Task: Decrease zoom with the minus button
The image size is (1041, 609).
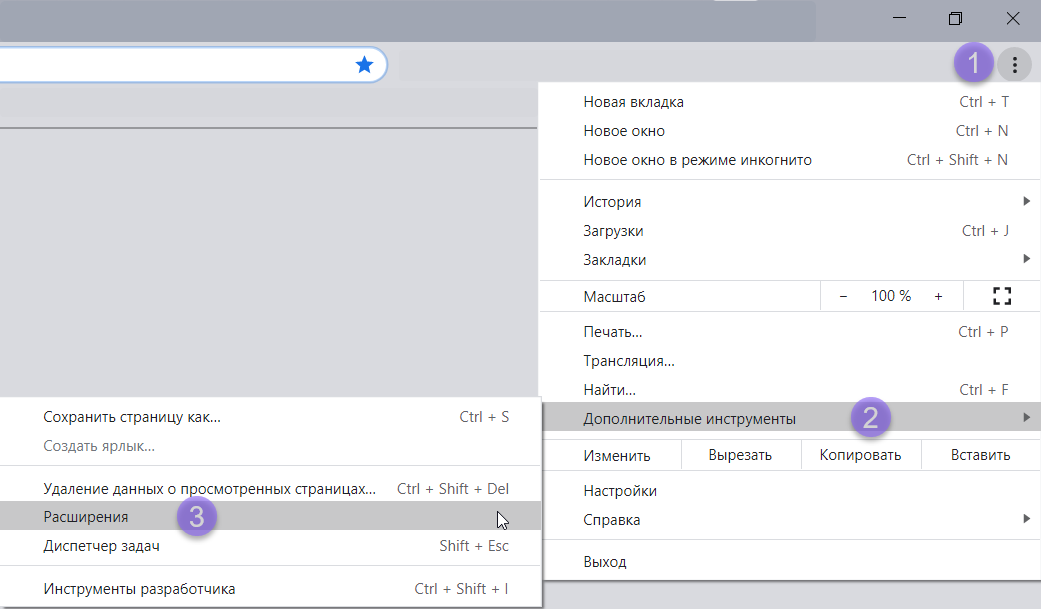Action: click(x=843, y=296)
